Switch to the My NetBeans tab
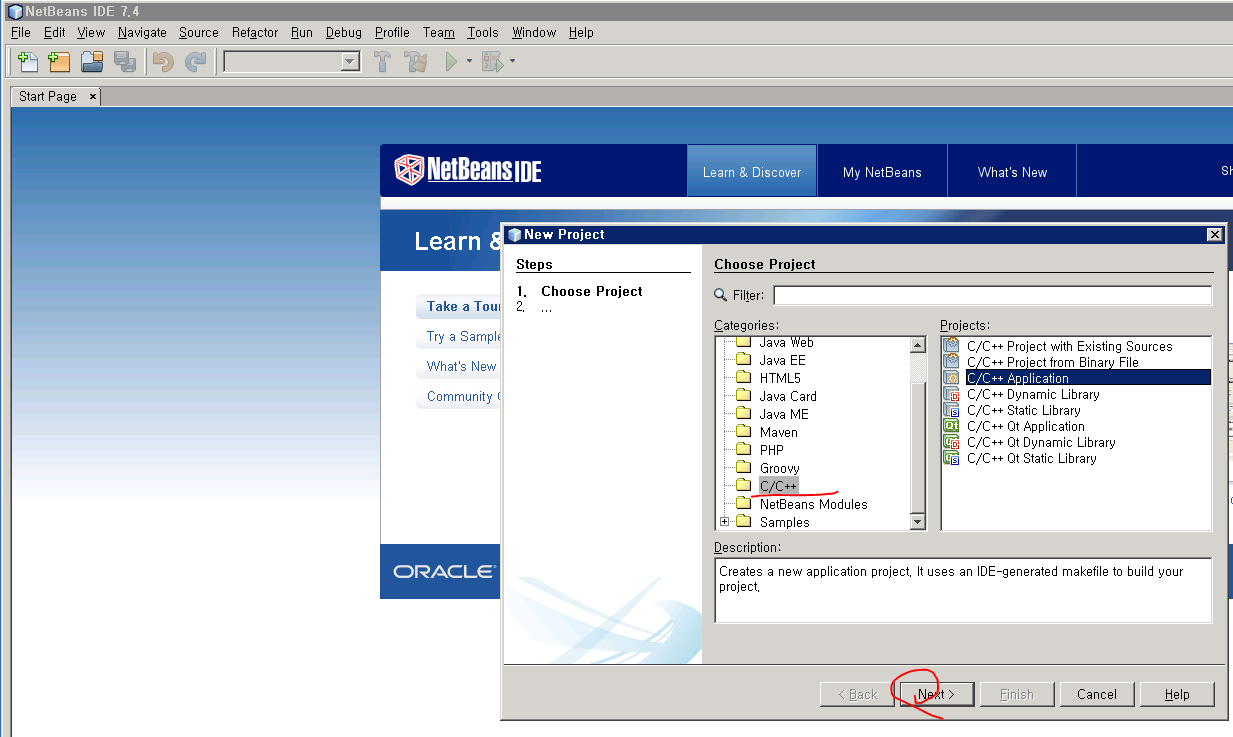 [882, 172]
